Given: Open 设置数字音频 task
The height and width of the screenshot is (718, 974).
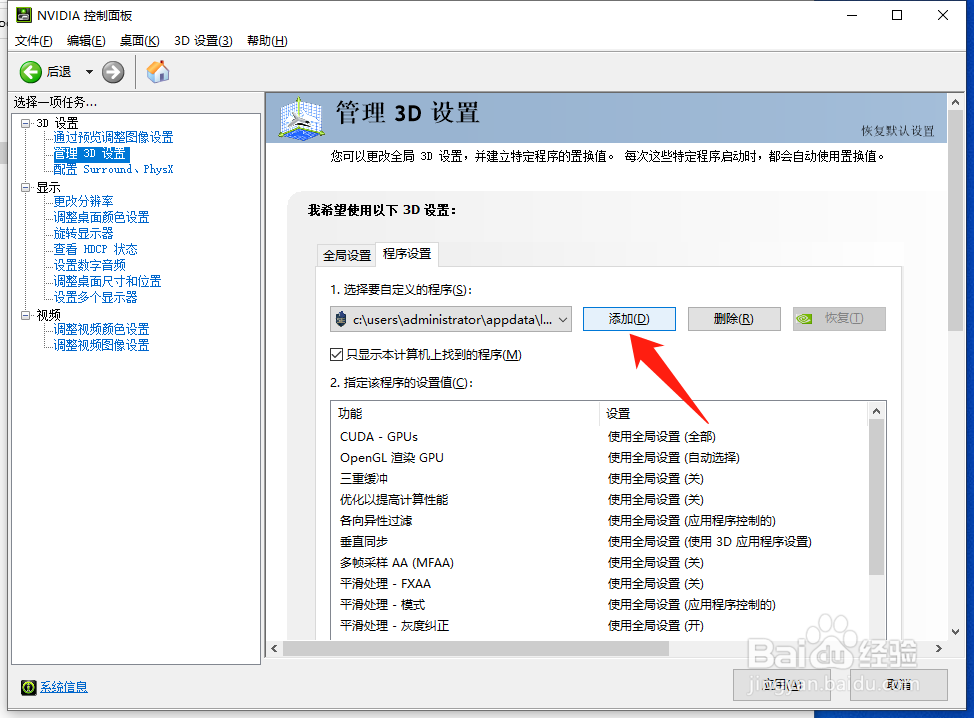Looking at the screenshot, I should pos(89,265).
